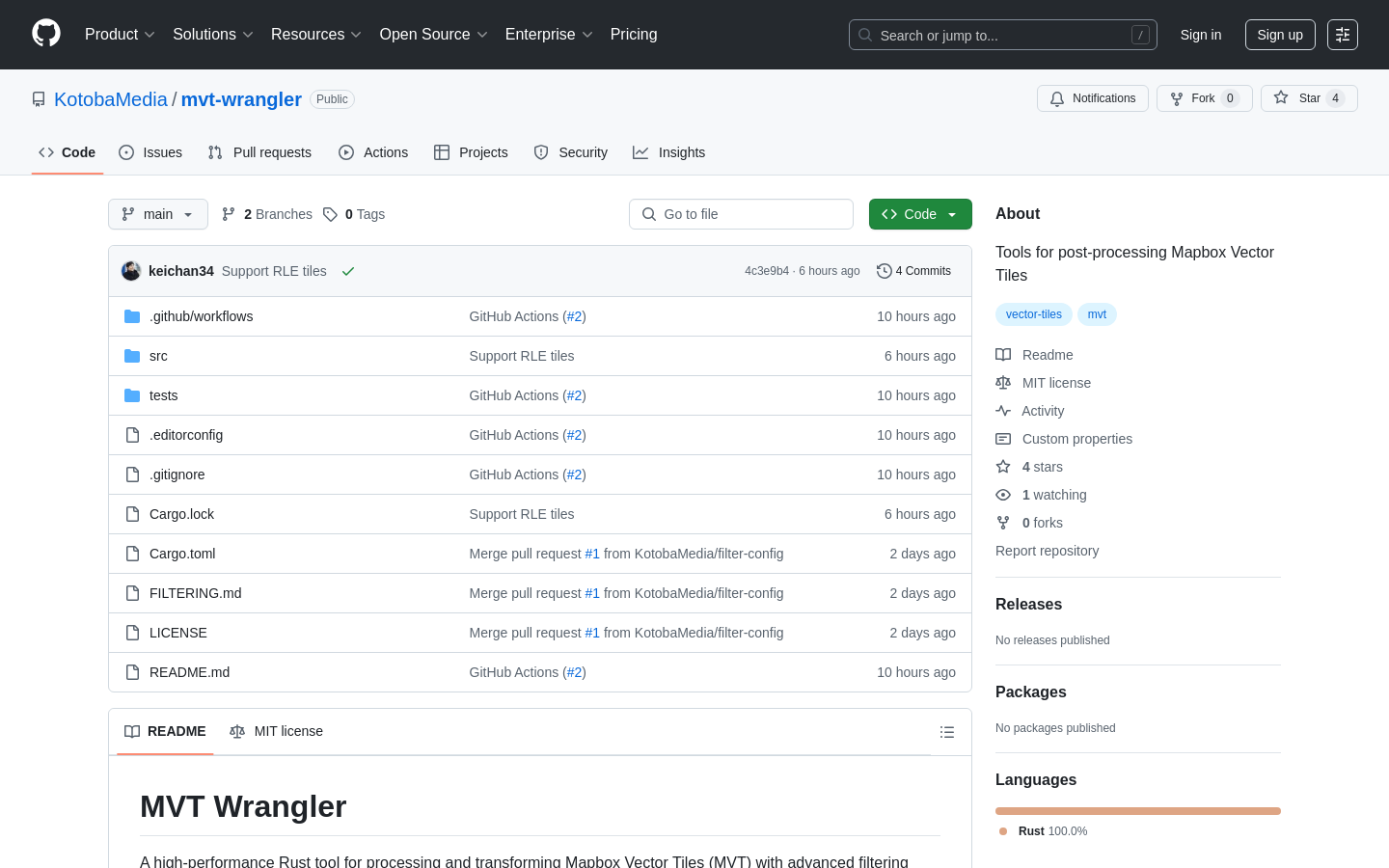Switch to the Projects tab
The image size is (1389, 868).
click(471, 152)
